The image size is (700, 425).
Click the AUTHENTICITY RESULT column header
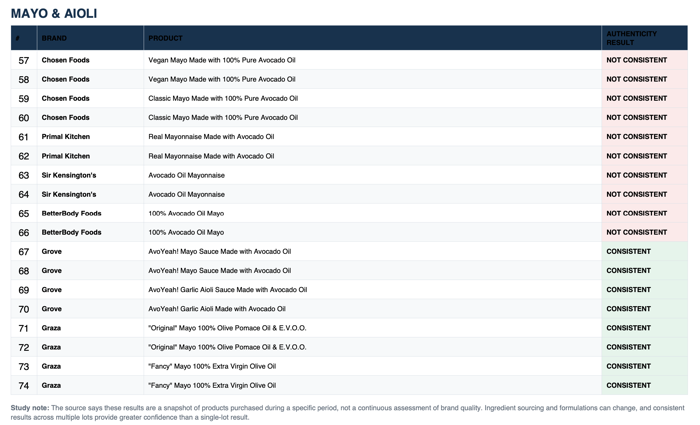(631, 38)
